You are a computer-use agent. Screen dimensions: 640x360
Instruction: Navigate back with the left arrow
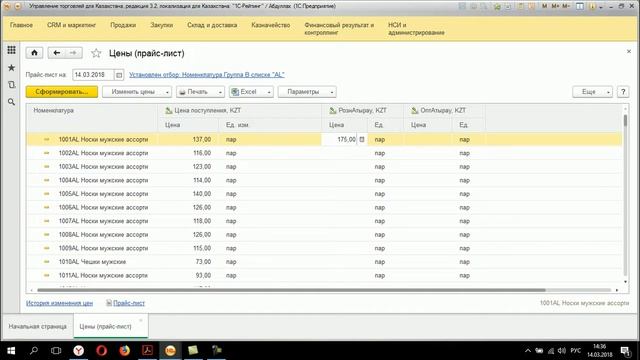click(x=57, y=53)
